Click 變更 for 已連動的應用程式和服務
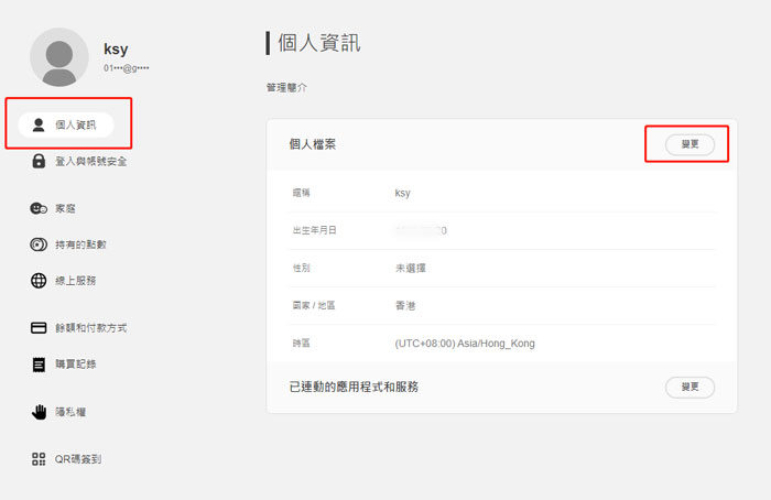This screenshot has width=771, height=500. [x=690, y=387]
